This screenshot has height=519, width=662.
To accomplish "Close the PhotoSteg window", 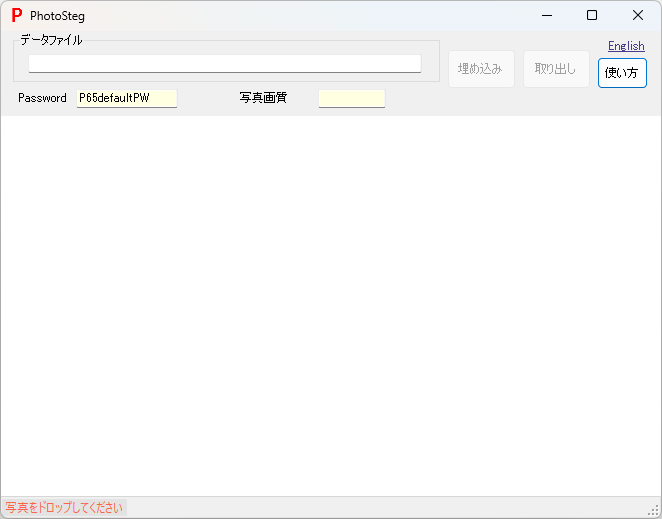I will (638, 16).
